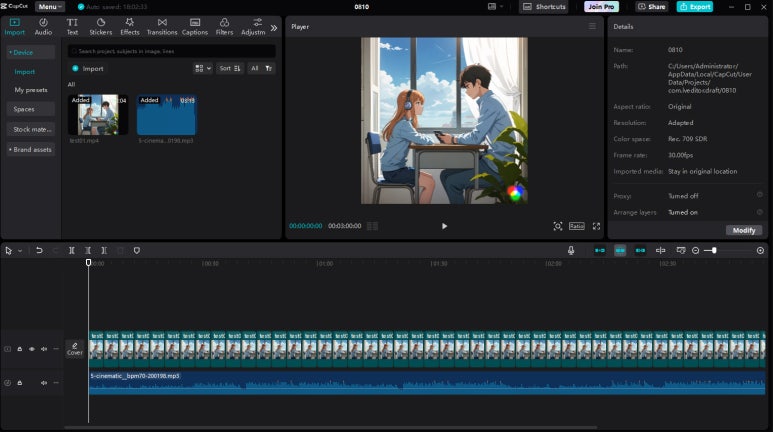The width and height of the screenshot is (773, 432).
Task: Toggle preview grid view beside timecode
Action: 372,226
